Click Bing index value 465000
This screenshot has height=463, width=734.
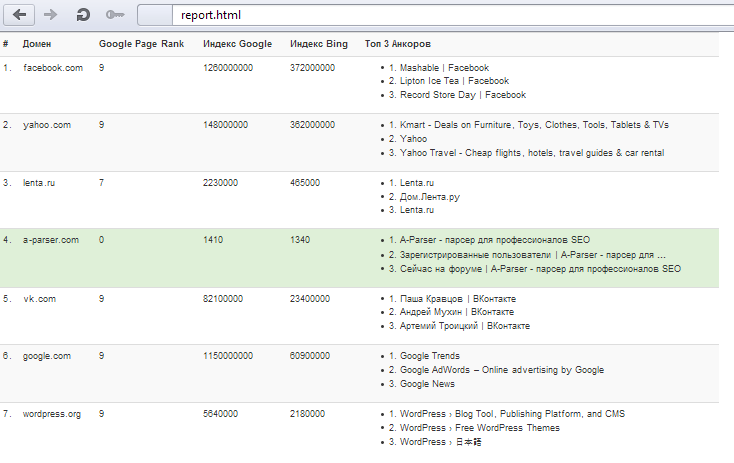click(305, 183)
